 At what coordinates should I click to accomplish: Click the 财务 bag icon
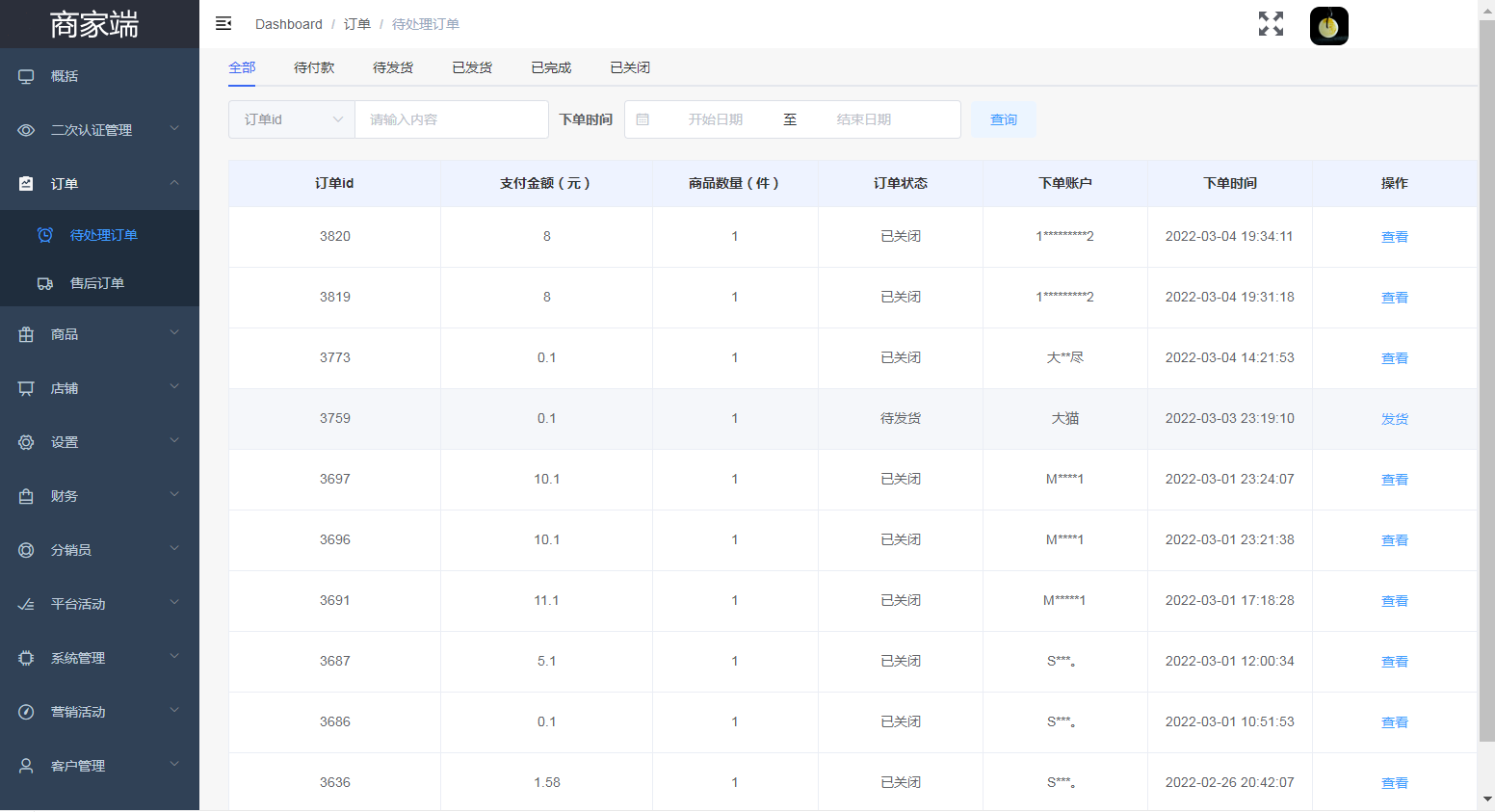click(x=26, y=496)
